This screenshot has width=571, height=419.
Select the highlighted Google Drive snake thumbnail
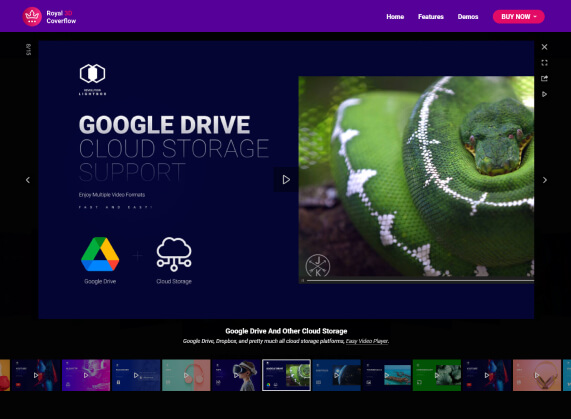pyautogui.click(x=286, y=375)
